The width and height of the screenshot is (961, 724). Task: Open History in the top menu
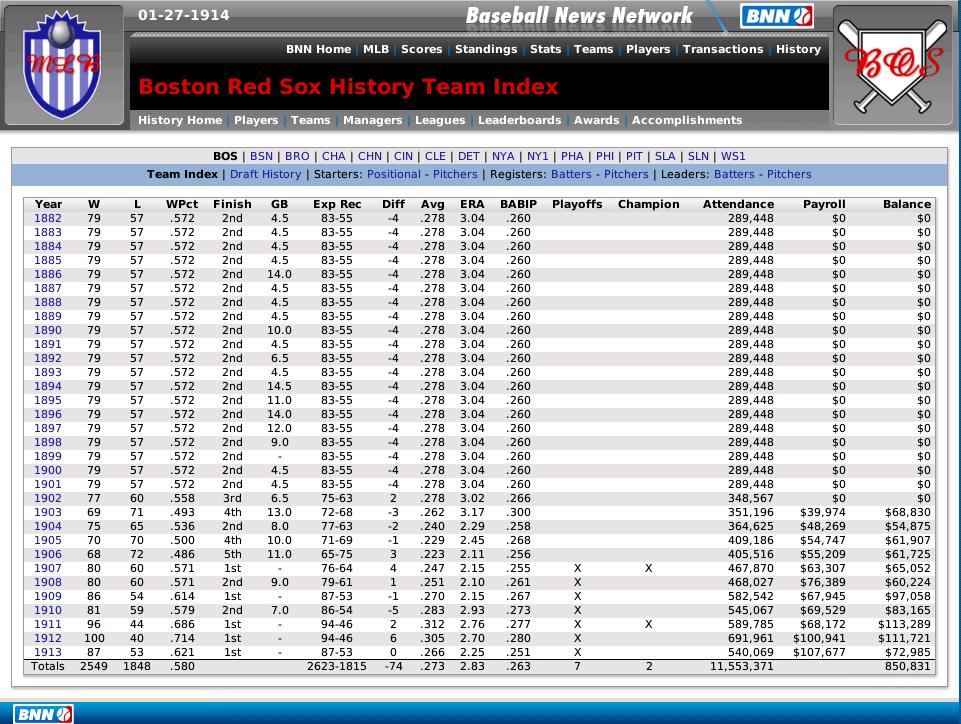[797, 49]
